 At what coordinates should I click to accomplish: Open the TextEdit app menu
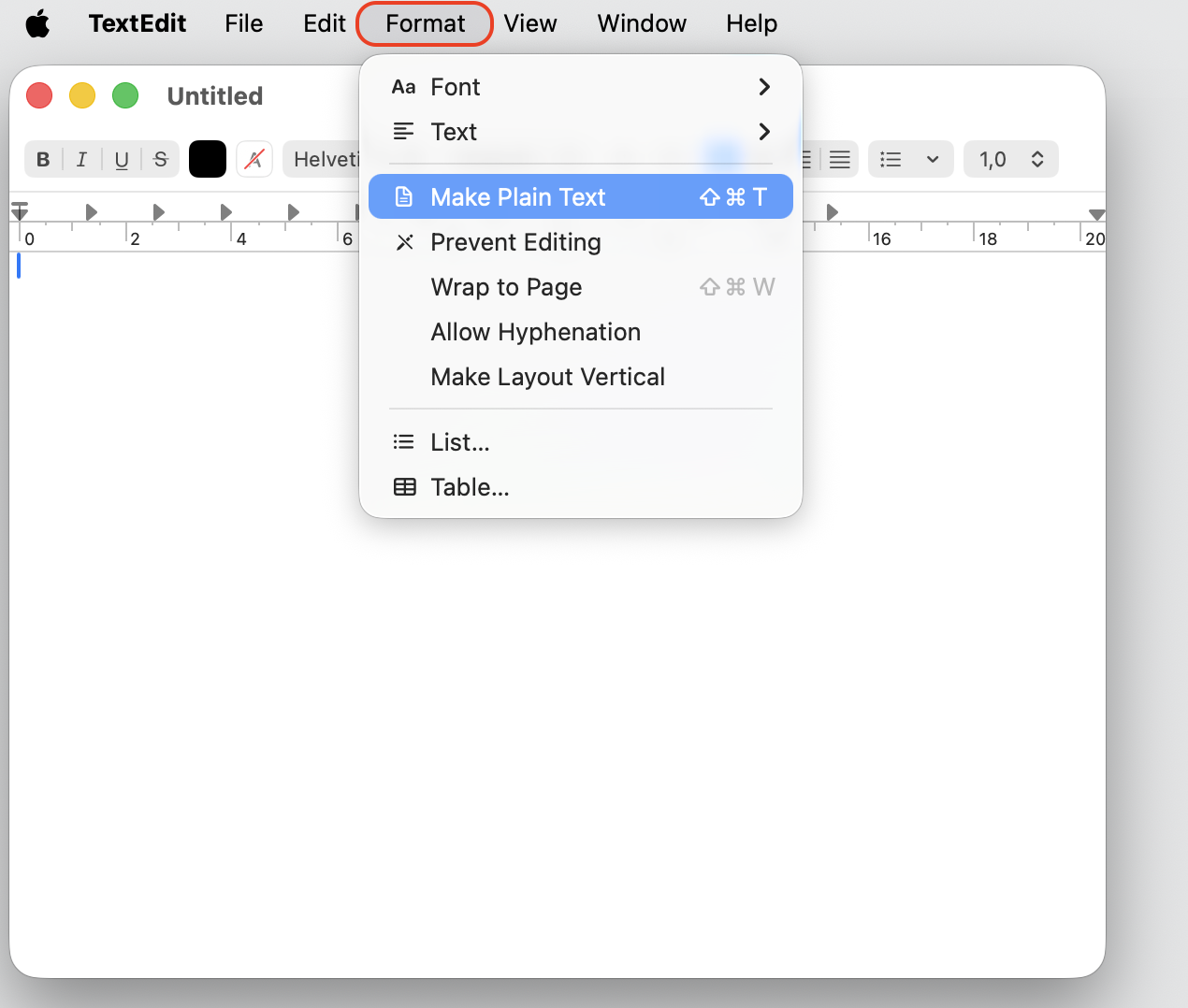click(138, 23)
